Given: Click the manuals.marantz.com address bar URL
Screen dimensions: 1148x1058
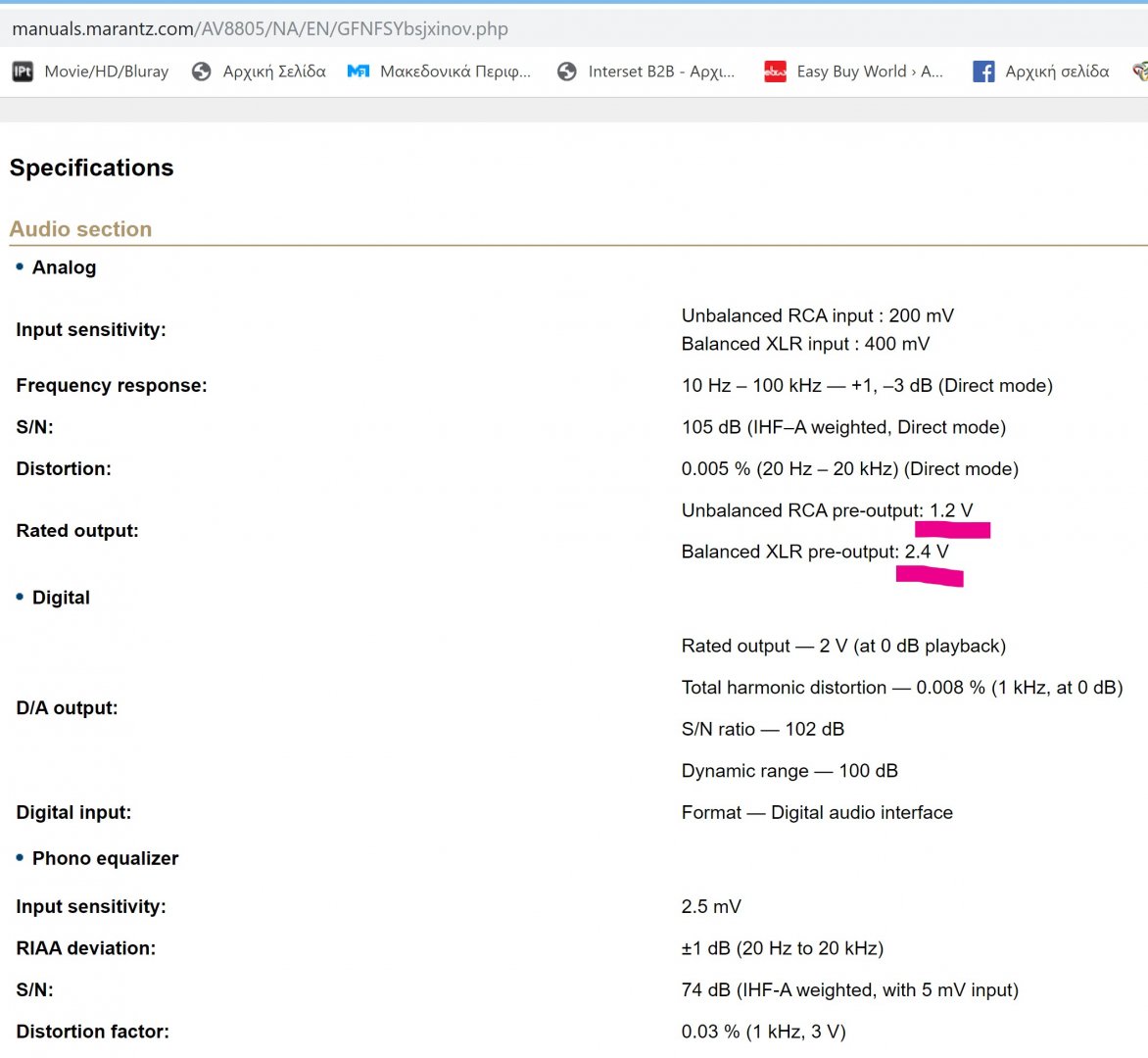Looking at the screenshot, I should click(x=260, y=28).
